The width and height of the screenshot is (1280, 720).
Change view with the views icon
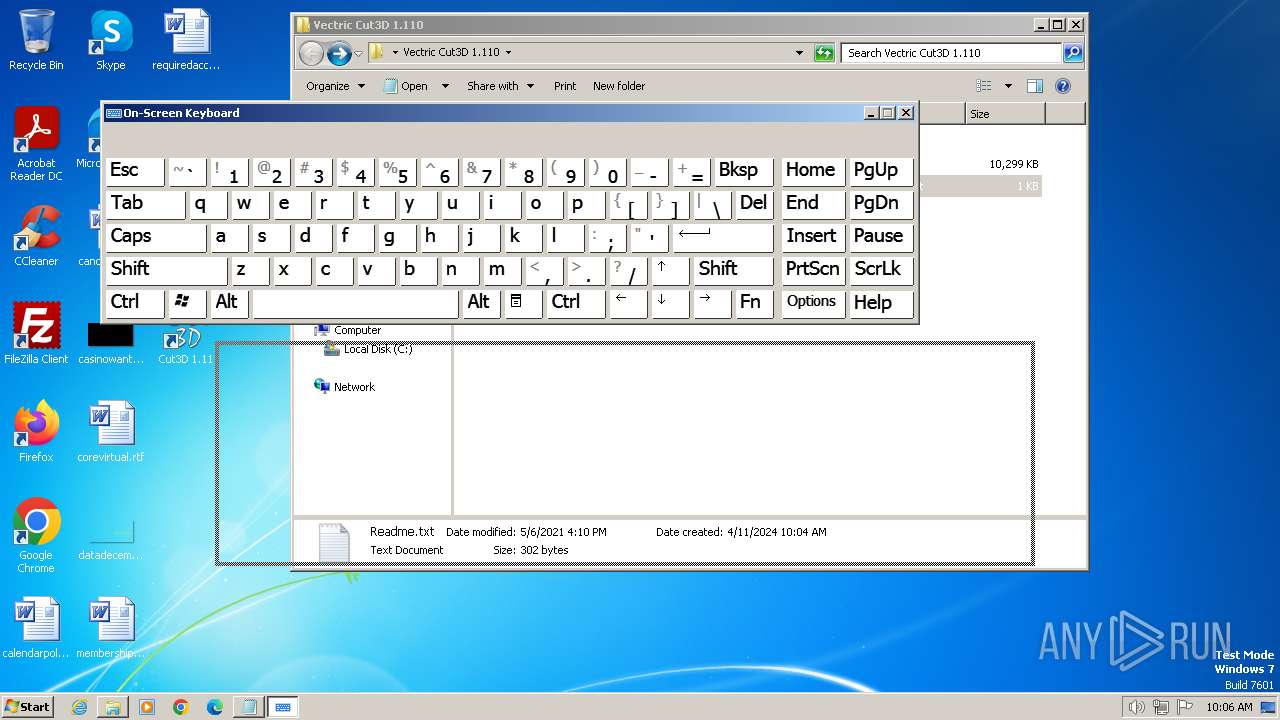click(x=984, y=86)
